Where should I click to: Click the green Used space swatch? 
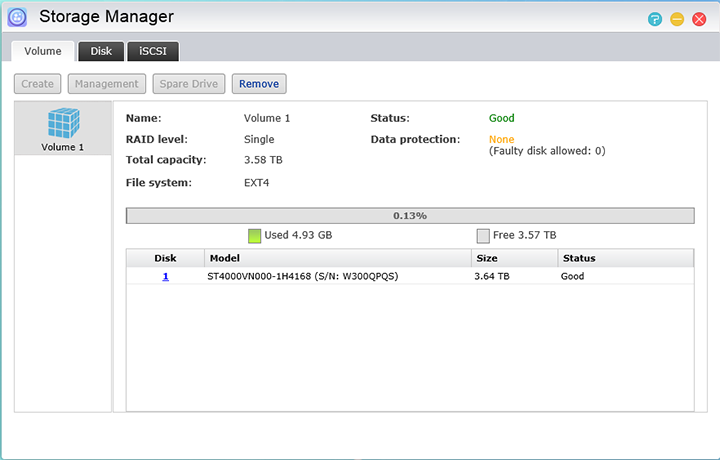click(255, 235)
